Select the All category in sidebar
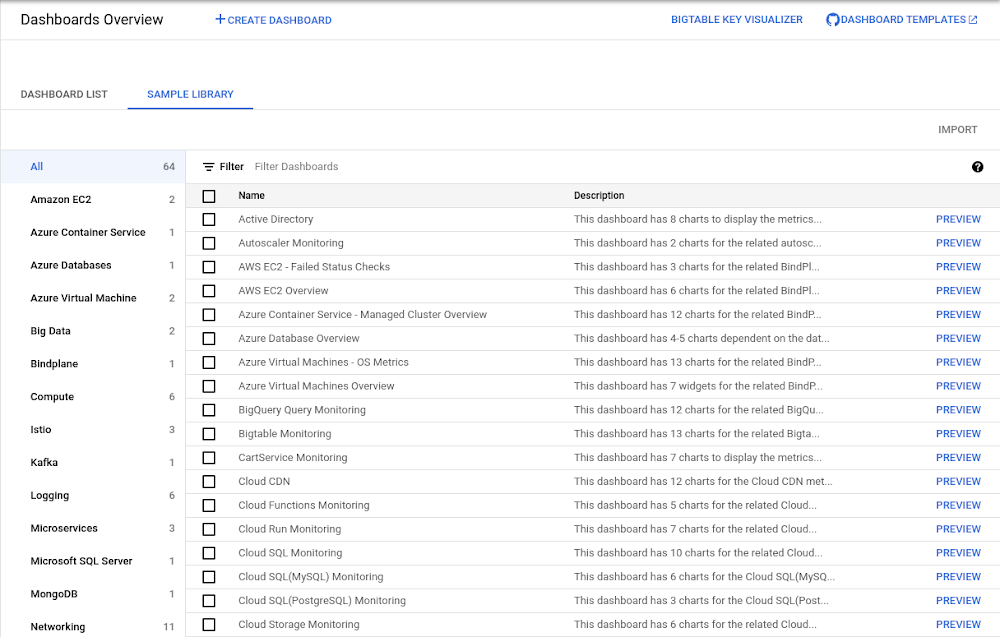1000x637 pixels. coord(93,166)
